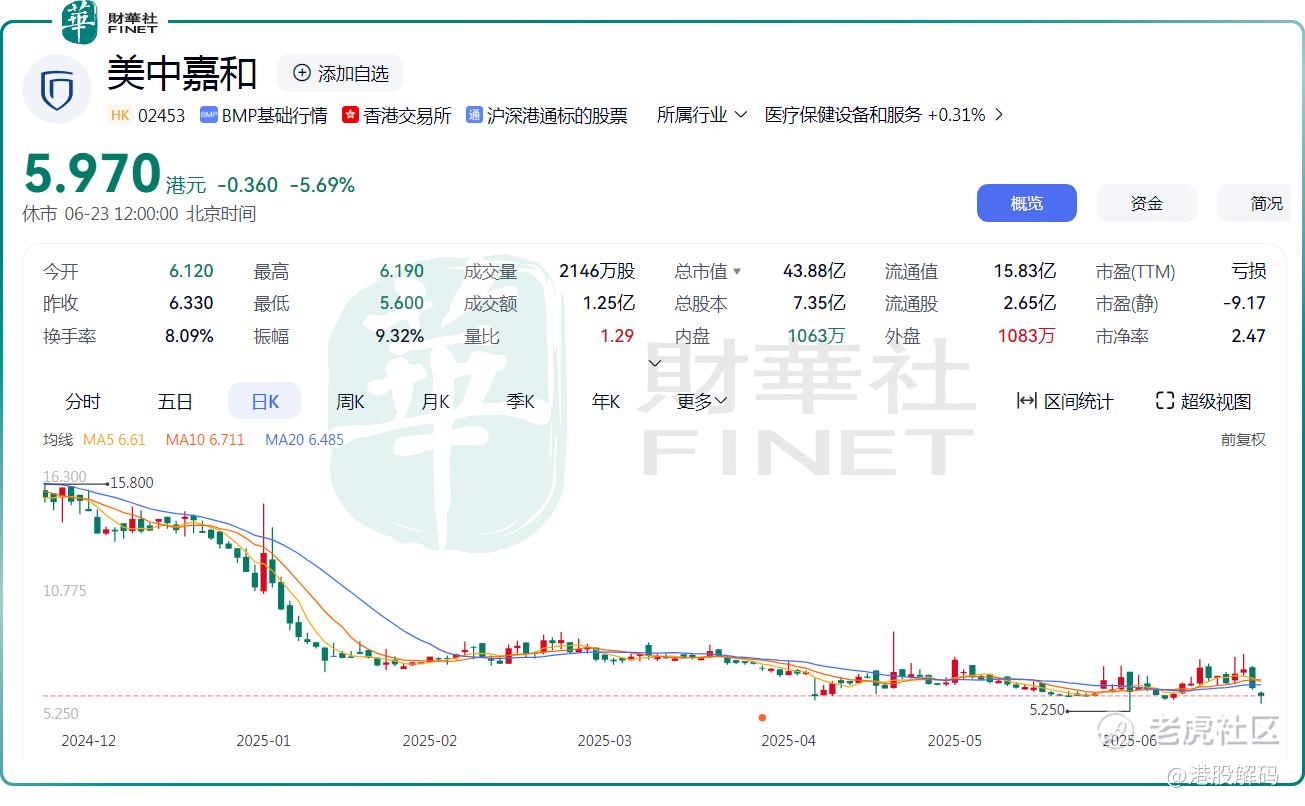Click the 最低 value 5.600
Screen dimensions: 1305x806
point(402,303)
